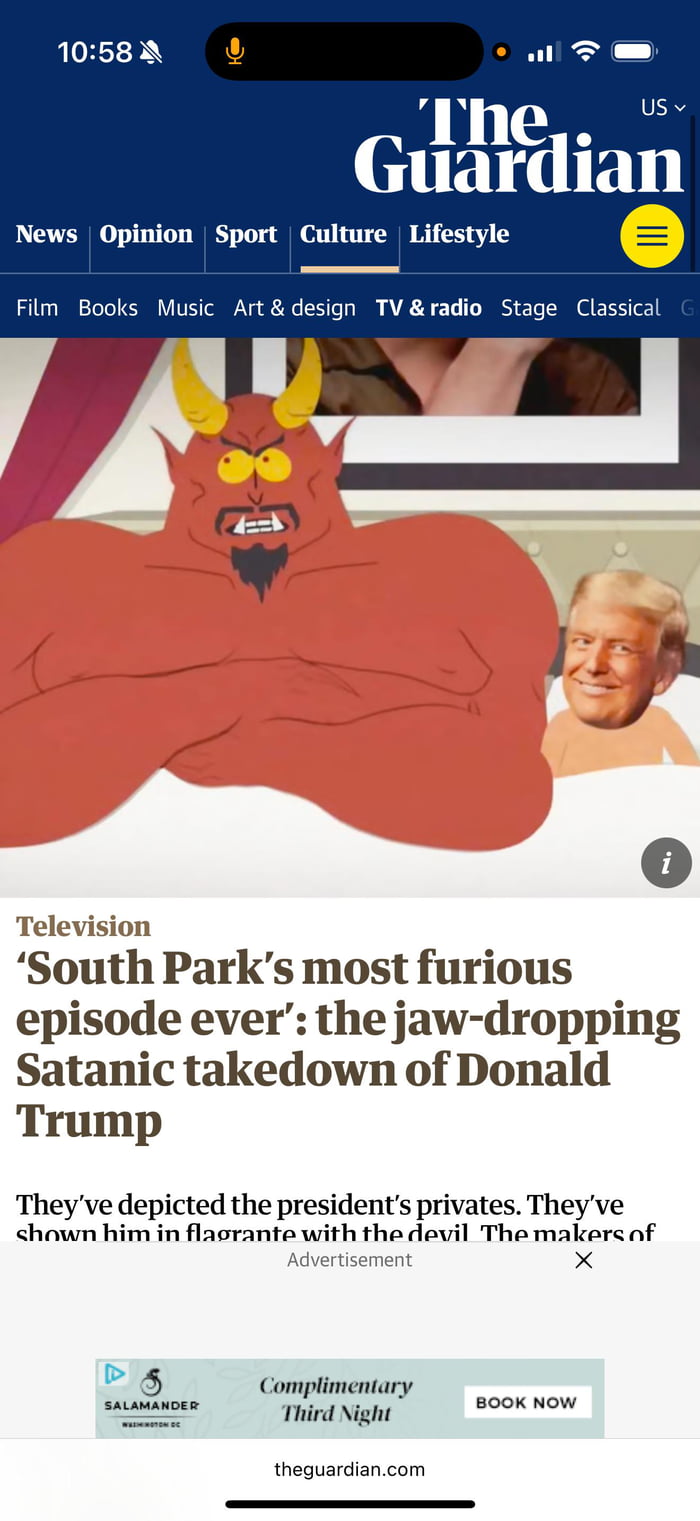700x1521 pixels.
Task: Tap the image info icon
Action: (666, 862)
